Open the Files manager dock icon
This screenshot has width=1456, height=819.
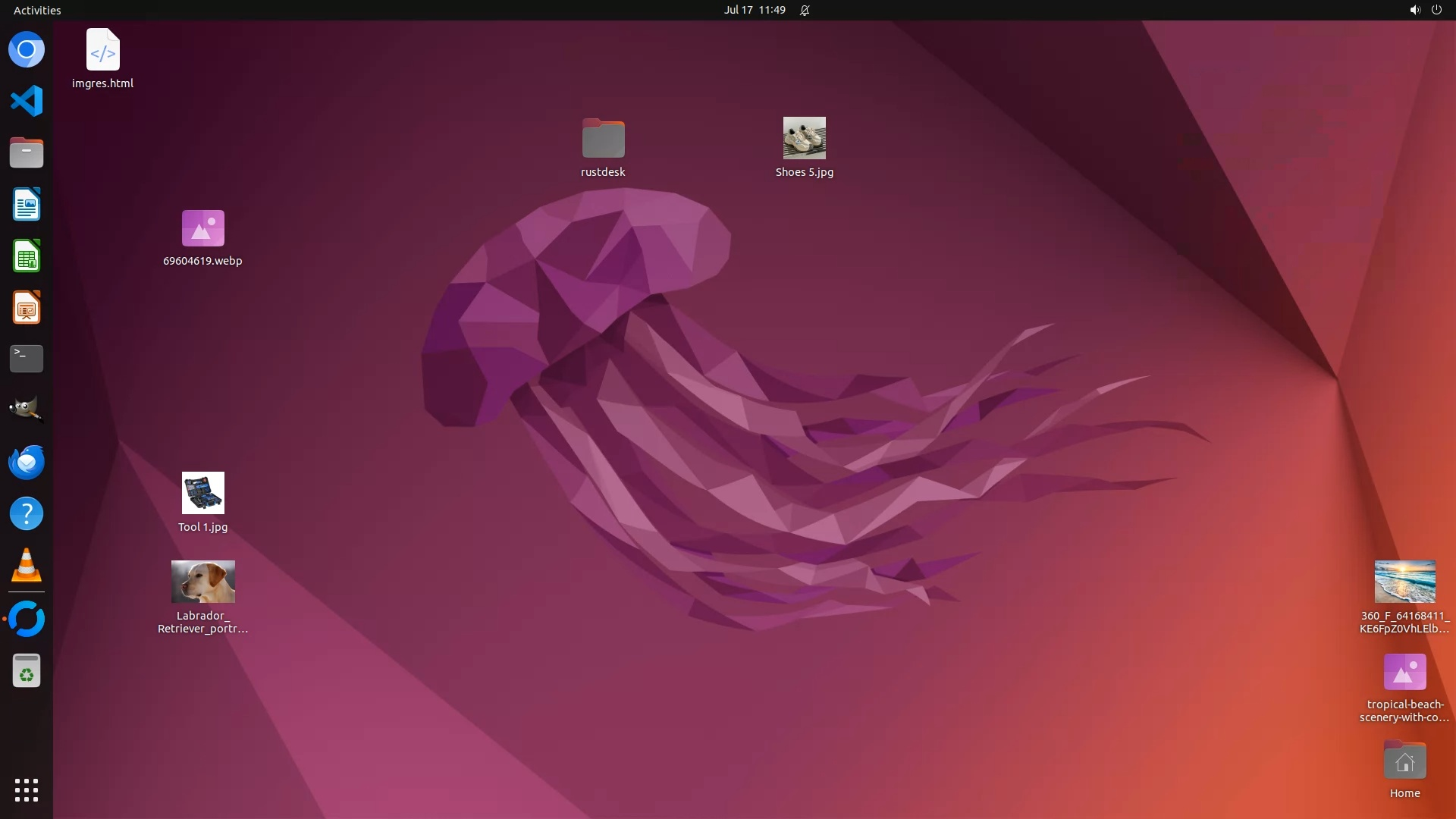(27, 153)
